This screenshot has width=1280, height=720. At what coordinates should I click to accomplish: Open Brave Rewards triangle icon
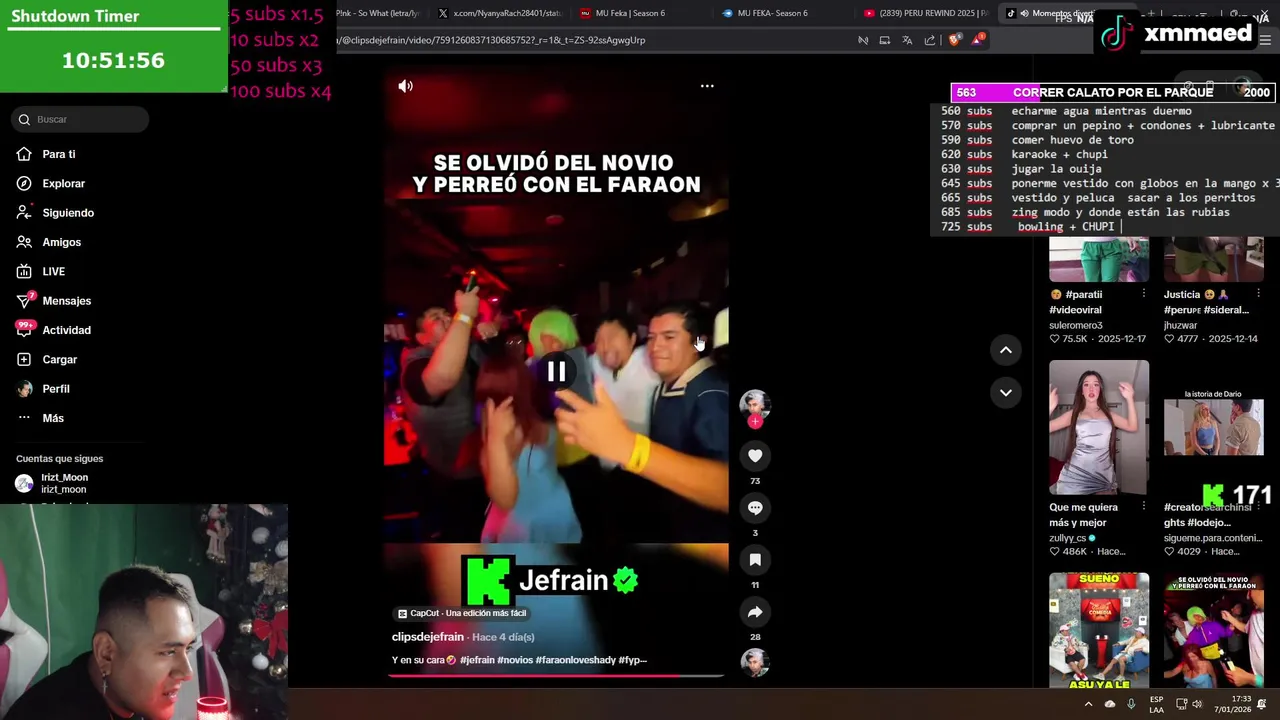[978, 39]
